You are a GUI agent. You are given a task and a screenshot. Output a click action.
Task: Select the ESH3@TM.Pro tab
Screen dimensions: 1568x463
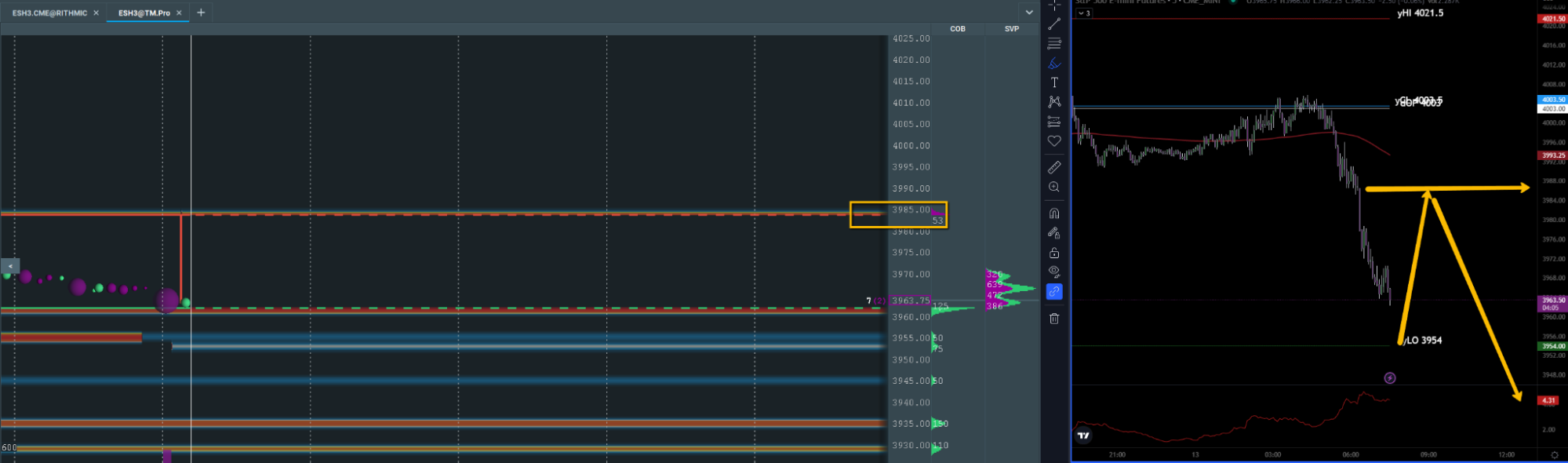click(144, 13)
